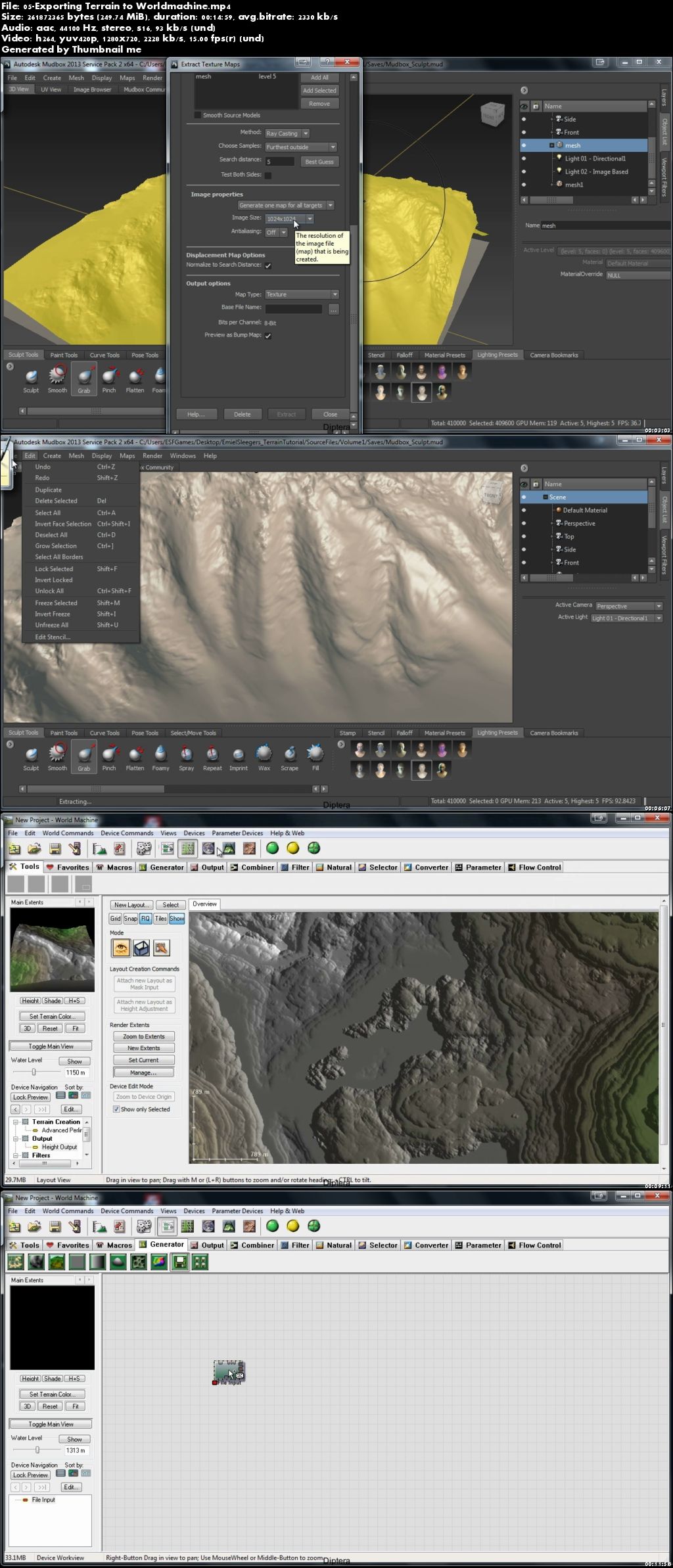Image resolution: width=673 pixels, height=1568 pixels.
Task: Open the Active Camera dropdown
Action: point(629,606)
